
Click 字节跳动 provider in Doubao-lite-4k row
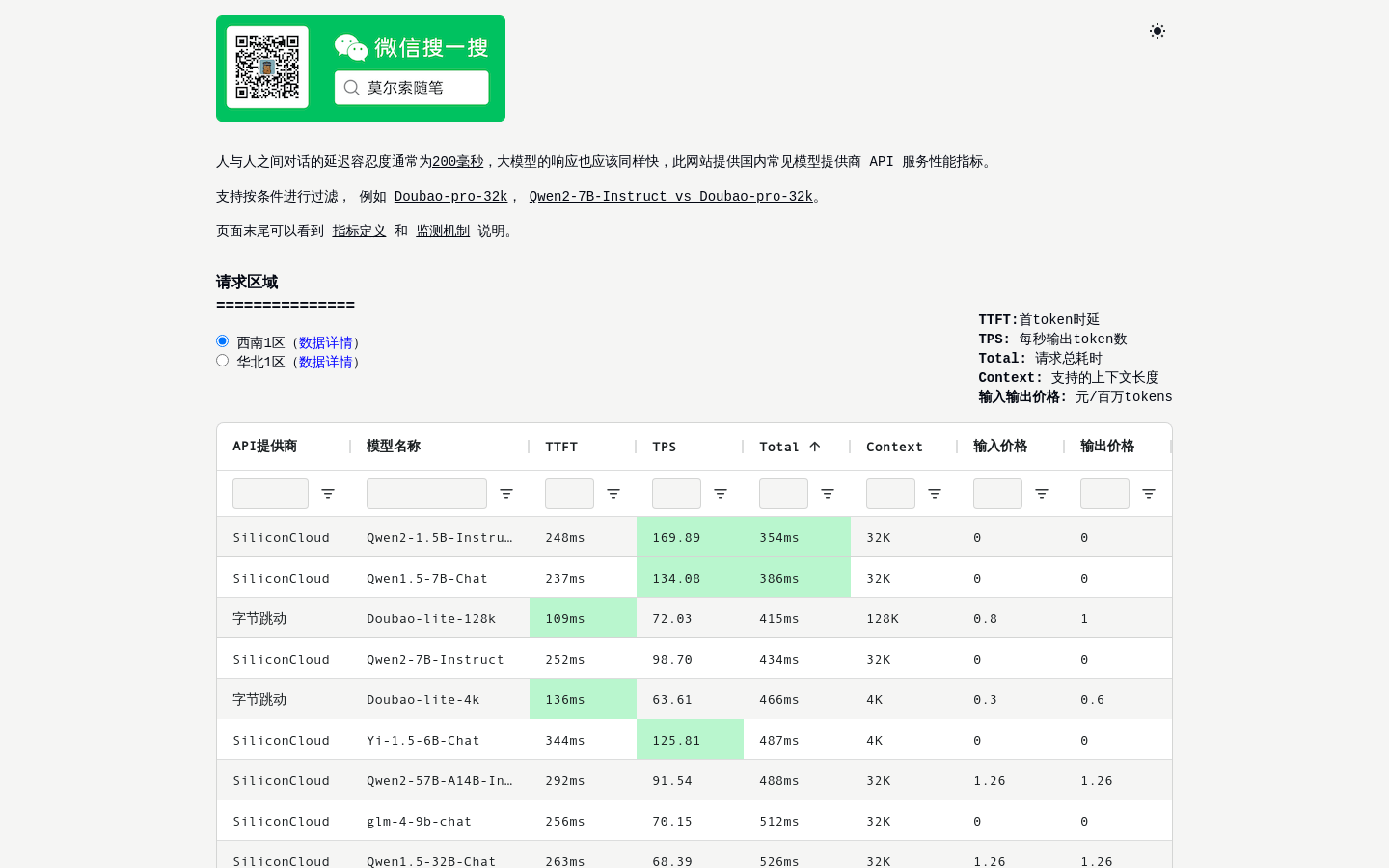pyautogui.click(x=284, y=699)
